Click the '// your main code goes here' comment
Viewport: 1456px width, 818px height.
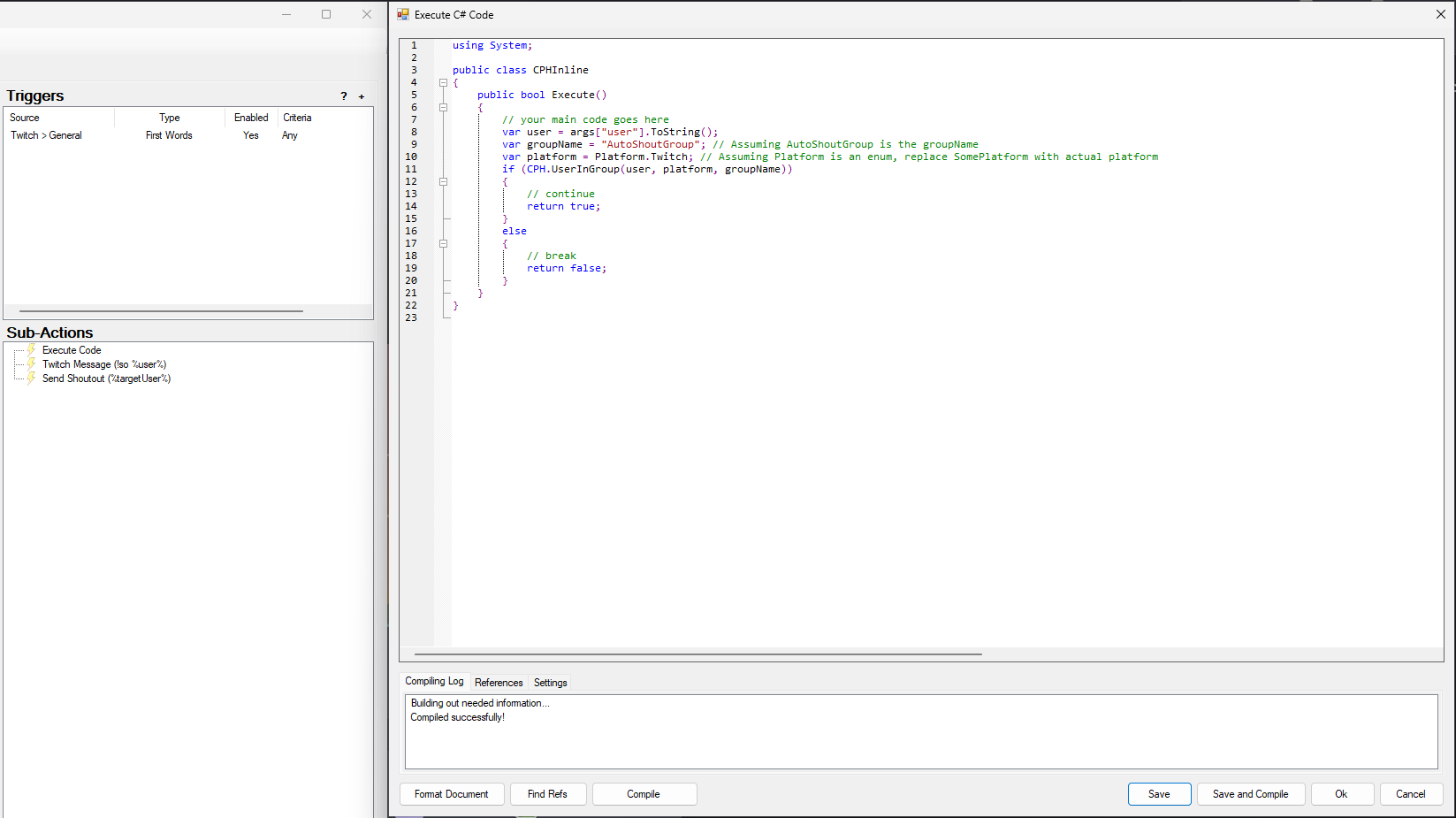coord(585,119)
